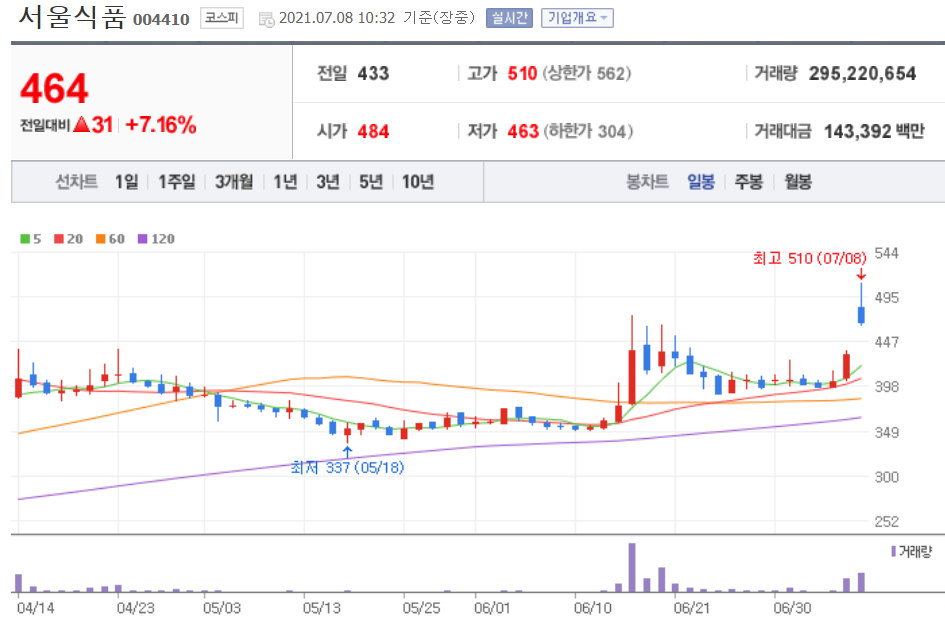Select the 10년 line chart tab
This screenshot has width=945, height=636.
418,181
